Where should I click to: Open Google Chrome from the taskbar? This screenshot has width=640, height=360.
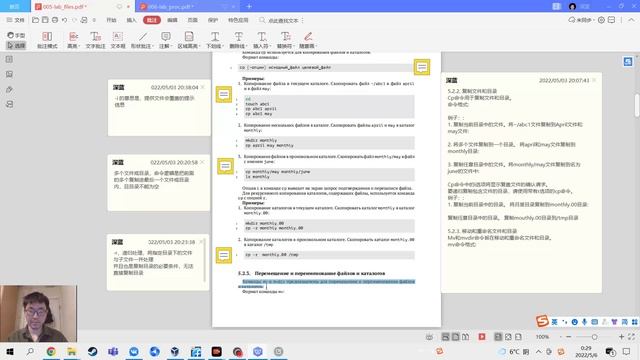click(x=51, y=351)
